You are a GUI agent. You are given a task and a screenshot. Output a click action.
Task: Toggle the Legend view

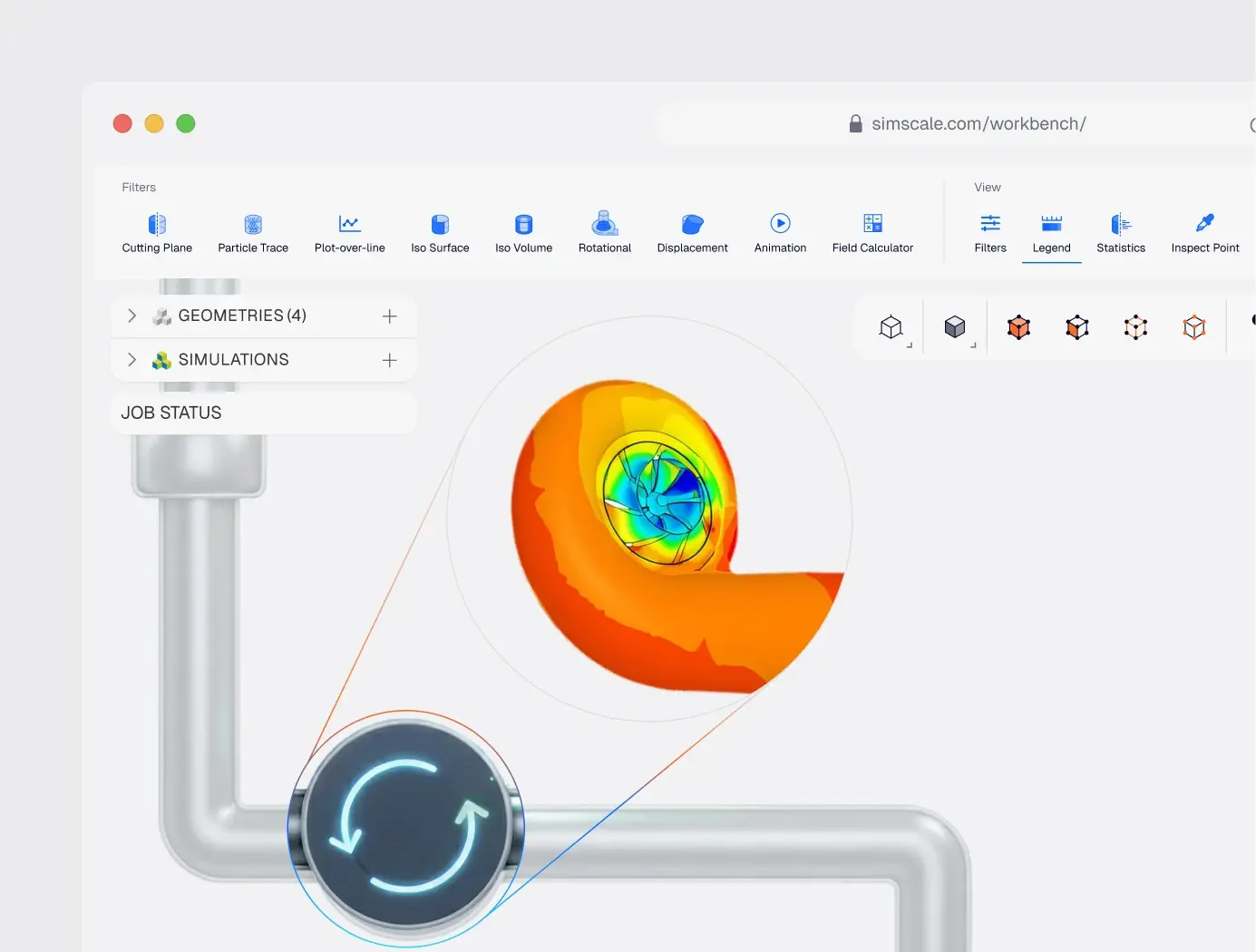coord(1051,234)
